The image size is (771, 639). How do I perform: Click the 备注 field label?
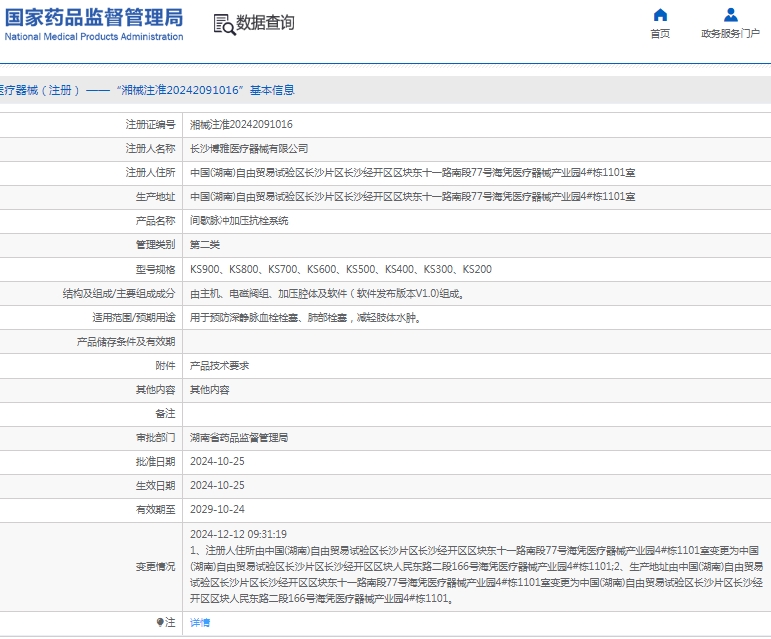point(165,413)
